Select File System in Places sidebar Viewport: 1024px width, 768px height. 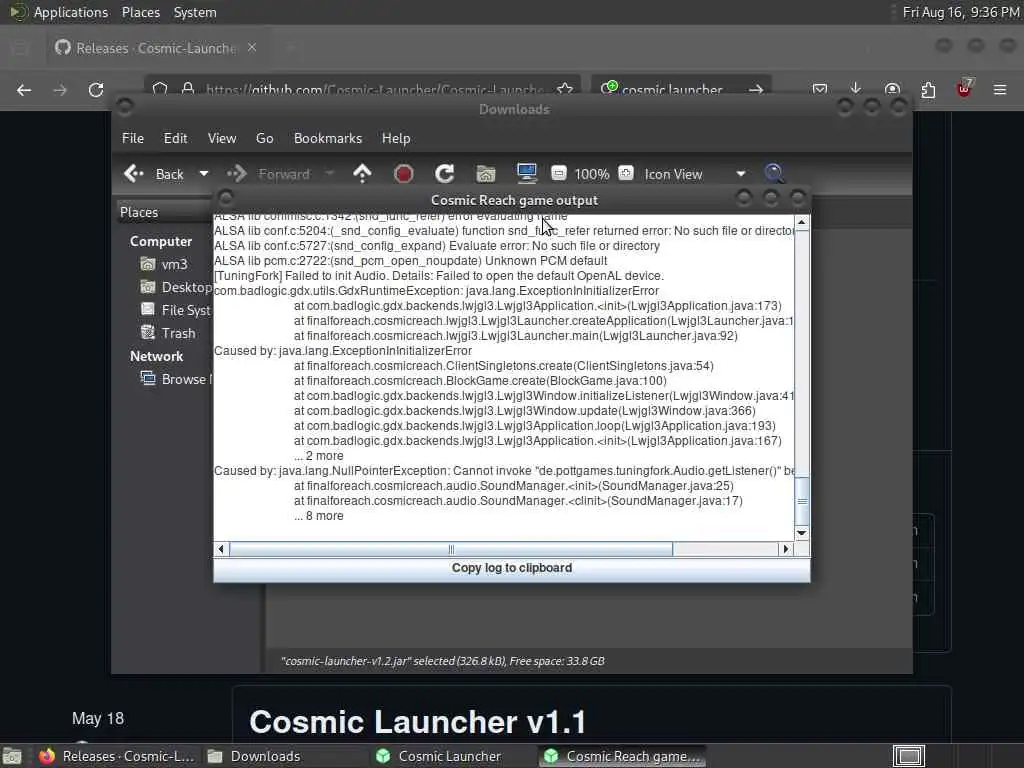176,310
